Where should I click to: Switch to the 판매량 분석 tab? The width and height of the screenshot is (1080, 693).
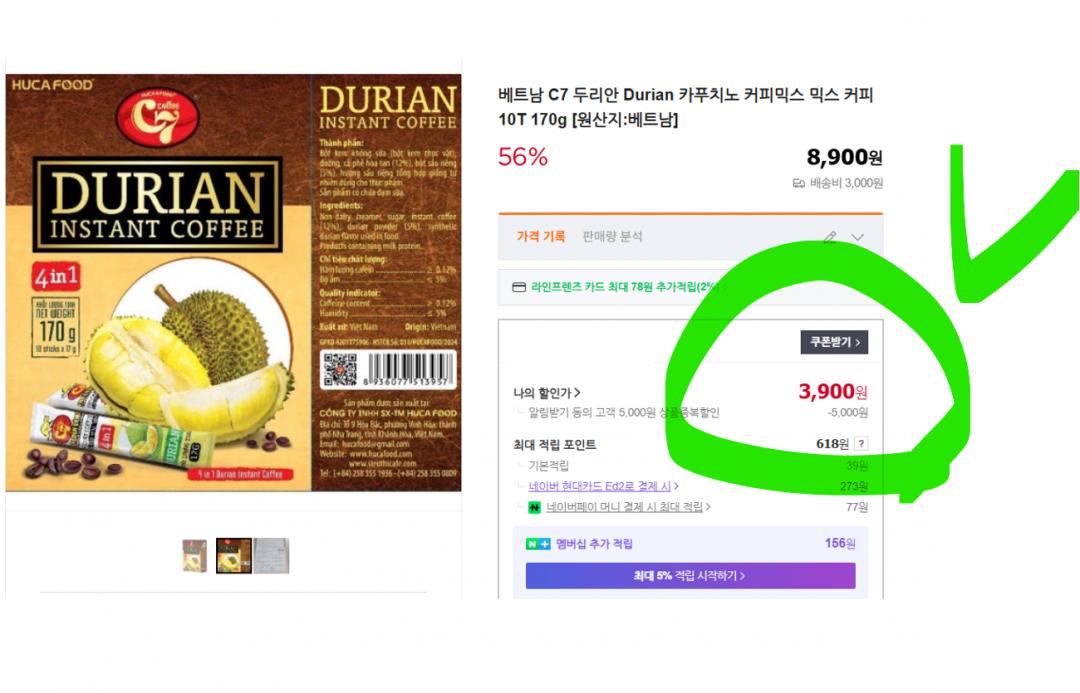click(612, 236)
